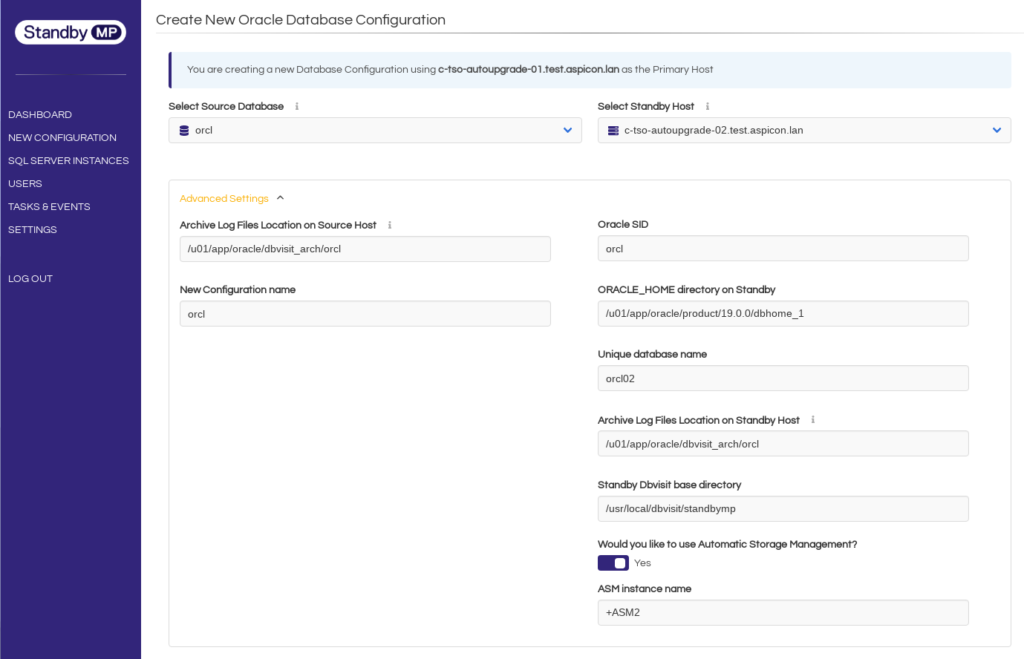The width and height of the screenshot is (1024, 659).
Task: Click primary host name c-tso-autoupgrade-01.test.aspicon.lan in banner
Action: pyautogui.click(x=528, y=69)
